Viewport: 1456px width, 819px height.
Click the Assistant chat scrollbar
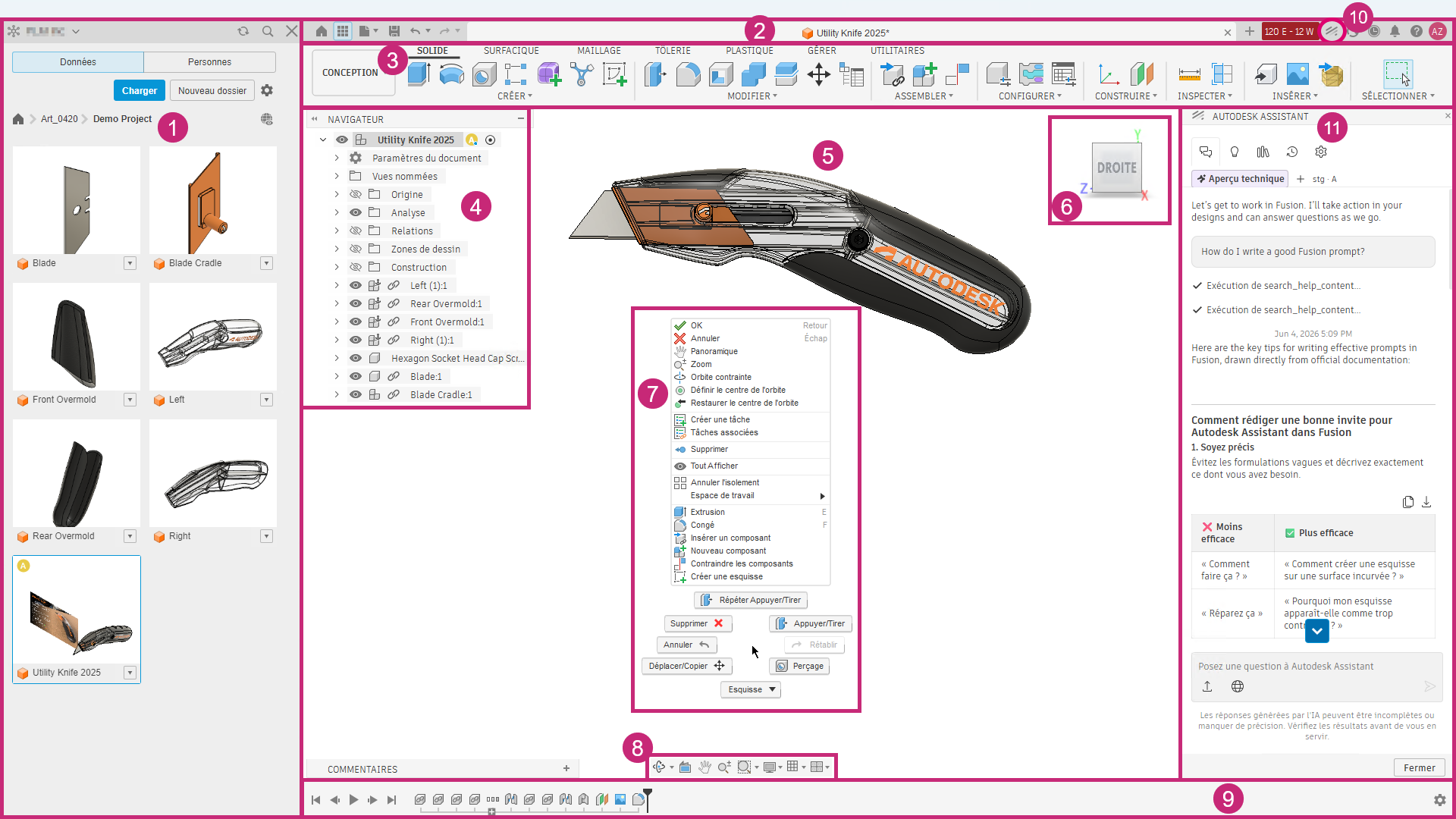1451,239
